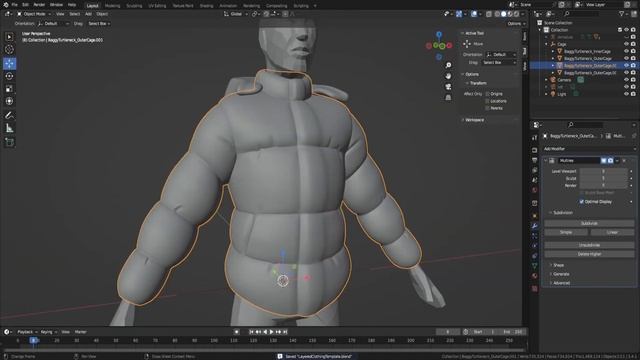Open the Render properties tab
Screen dimensions: 640x360
535,150
